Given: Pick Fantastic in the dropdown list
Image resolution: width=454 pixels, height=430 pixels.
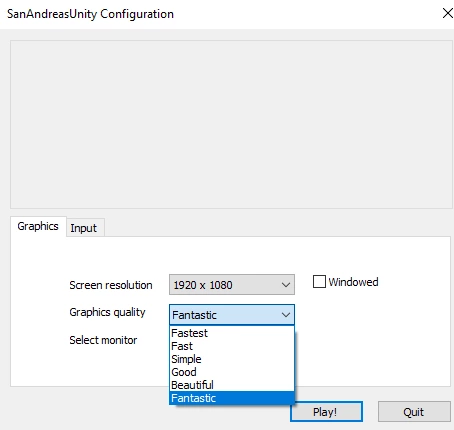Looking at the screenshot, I should (232, 398).
